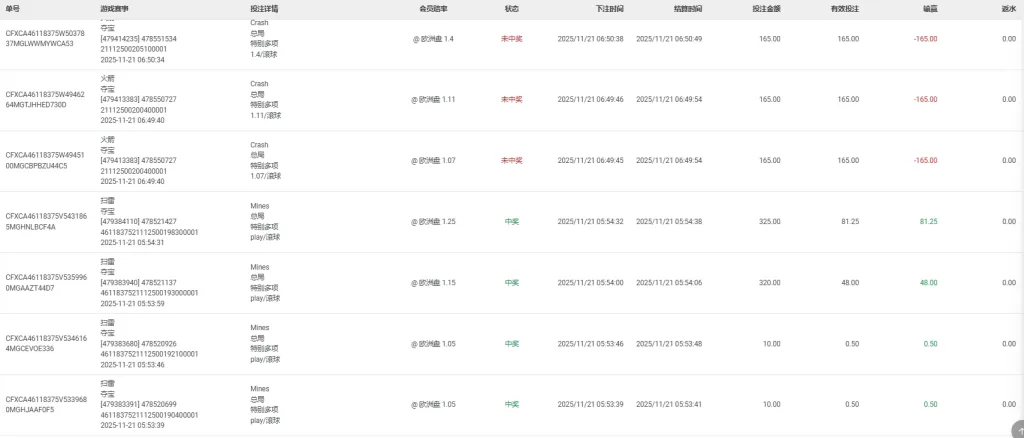The width and height of the screenshot is (1024, 438).
Task: Click the 81.25 green win amount
Action: tap(928, 221)
